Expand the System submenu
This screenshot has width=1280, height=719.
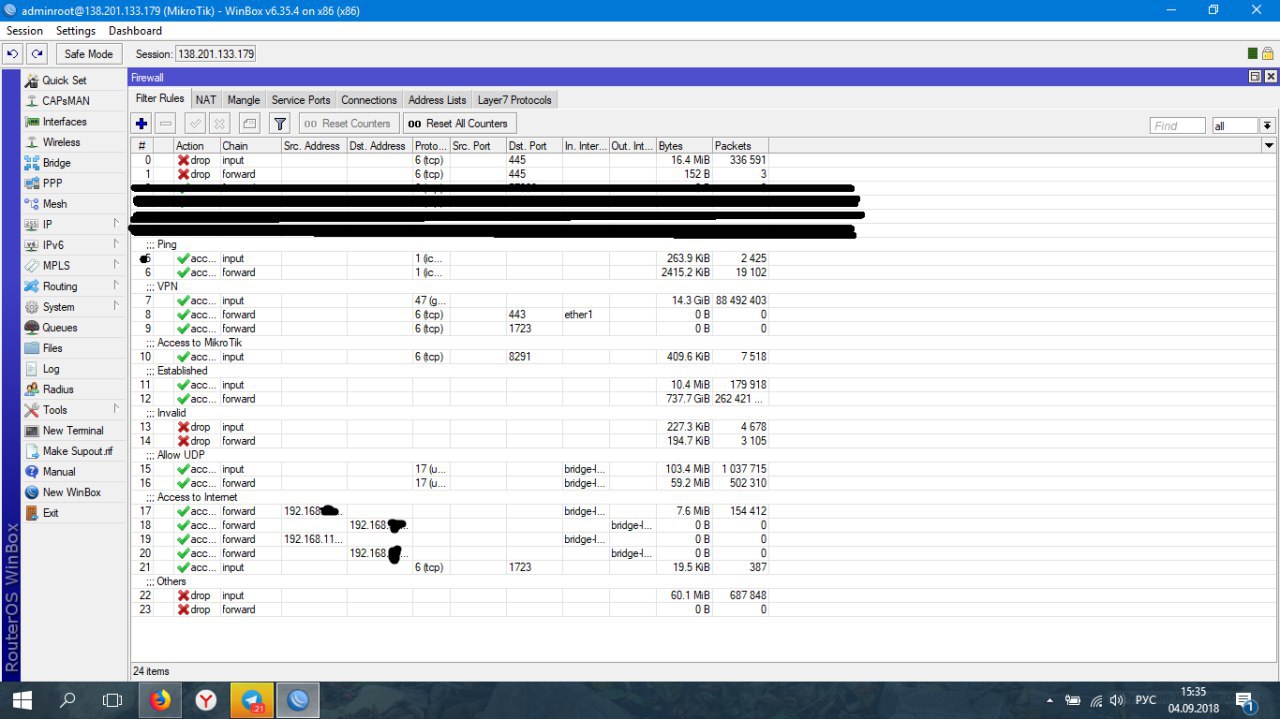[x=72, y=307]
